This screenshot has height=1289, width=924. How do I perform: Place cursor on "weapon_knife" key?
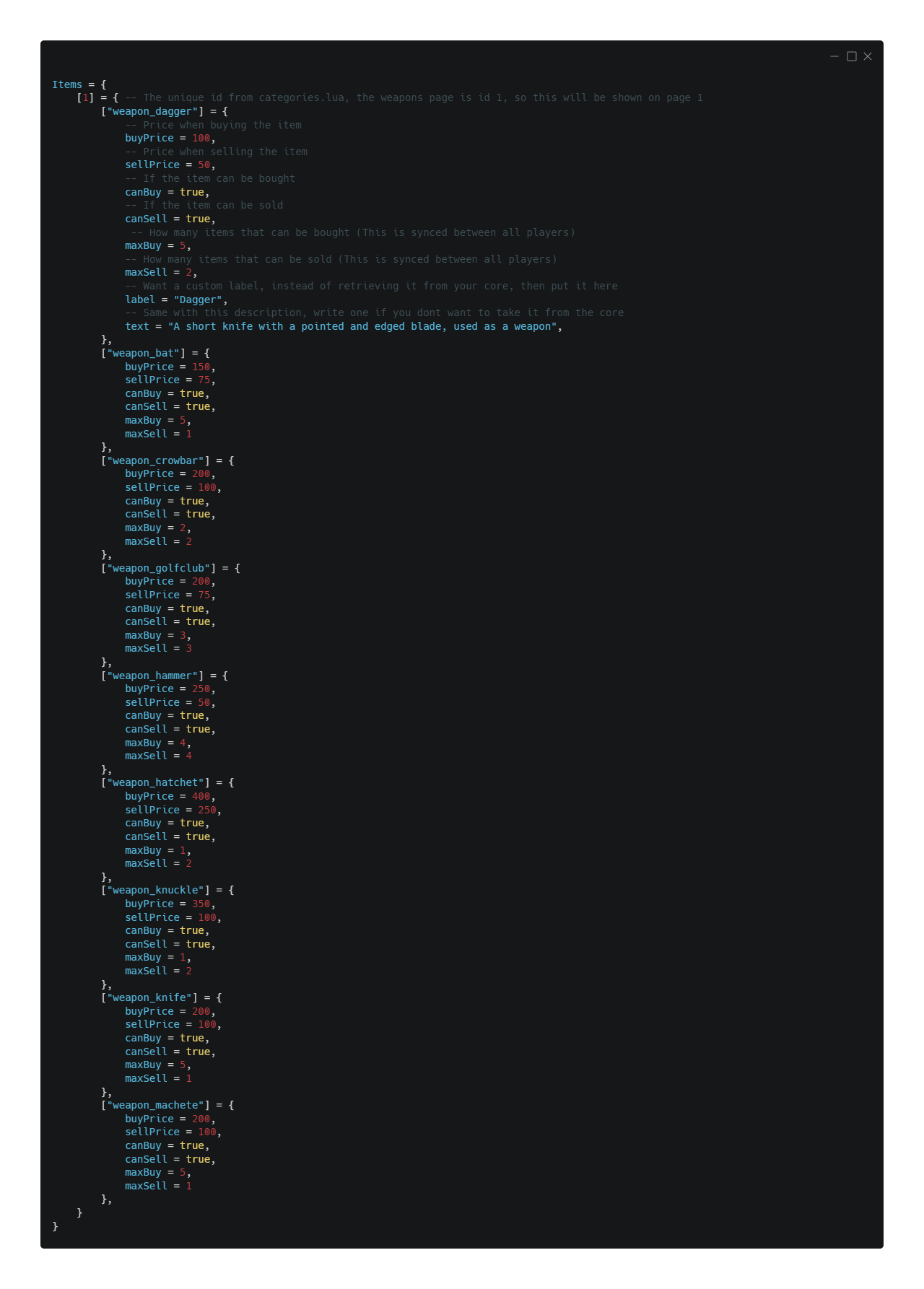coord(149,997)
